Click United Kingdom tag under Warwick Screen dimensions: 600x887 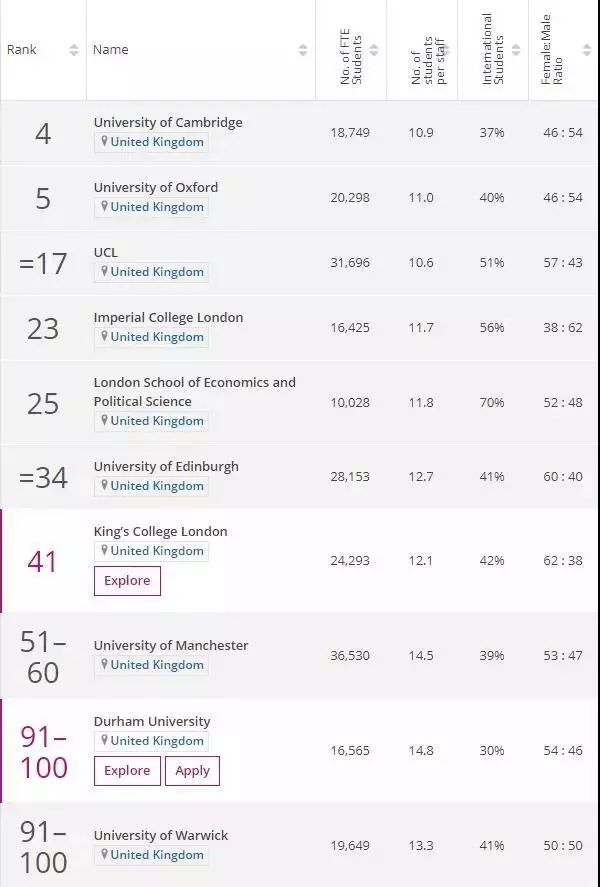(x=156, y=855)
